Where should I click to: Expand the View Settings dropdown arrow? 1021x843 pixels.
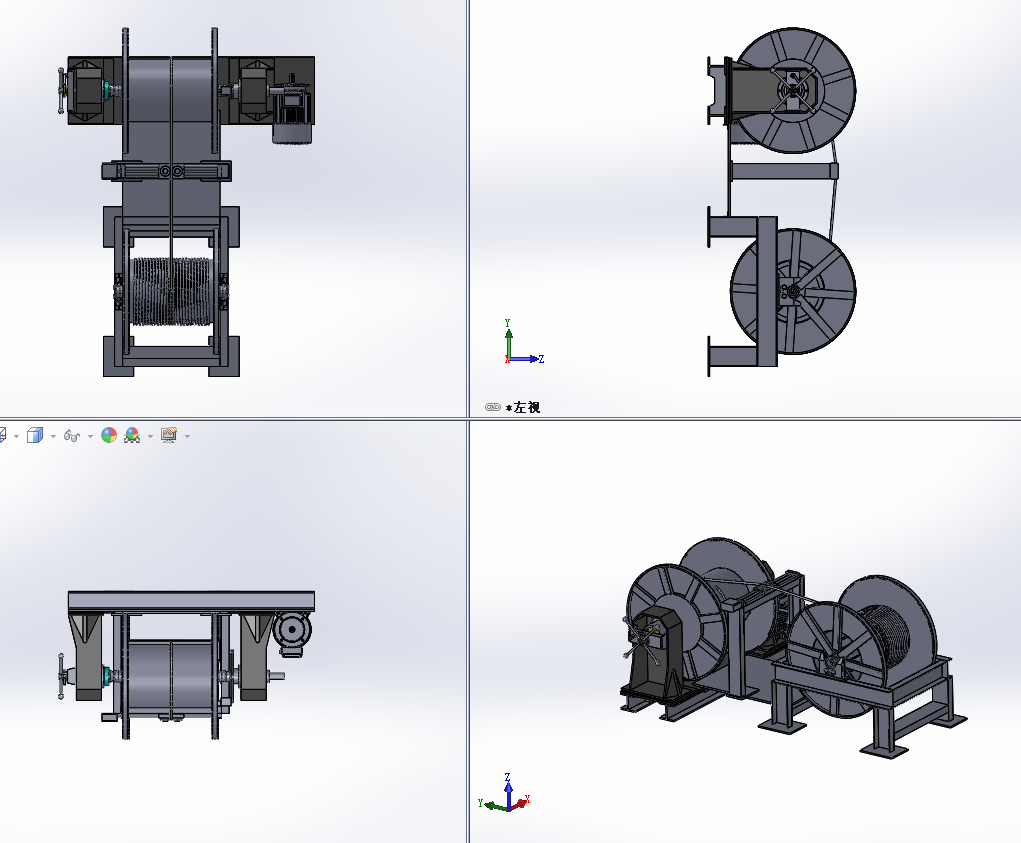(x=188, y=436)
